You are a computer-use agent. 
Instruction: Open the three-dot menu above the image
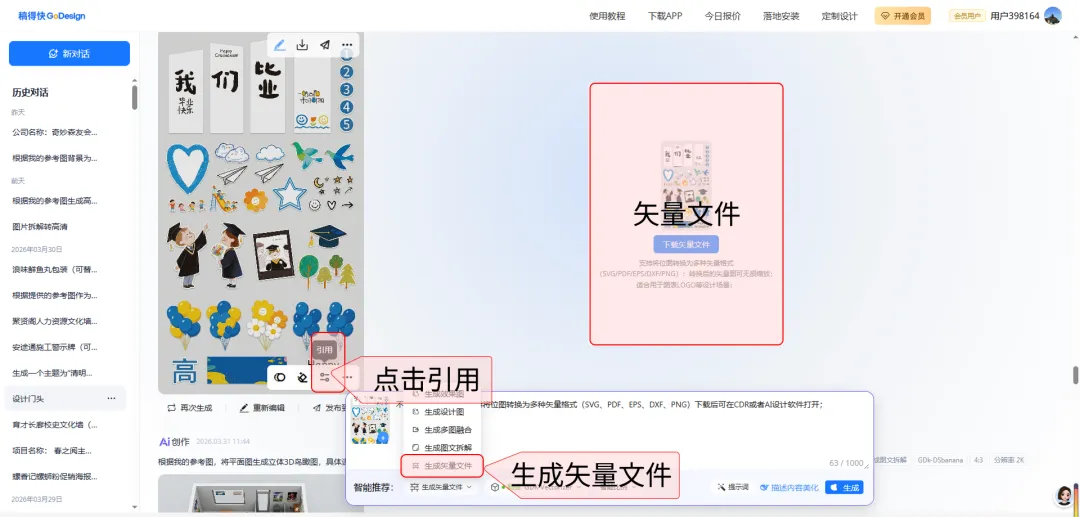(347, 45)
